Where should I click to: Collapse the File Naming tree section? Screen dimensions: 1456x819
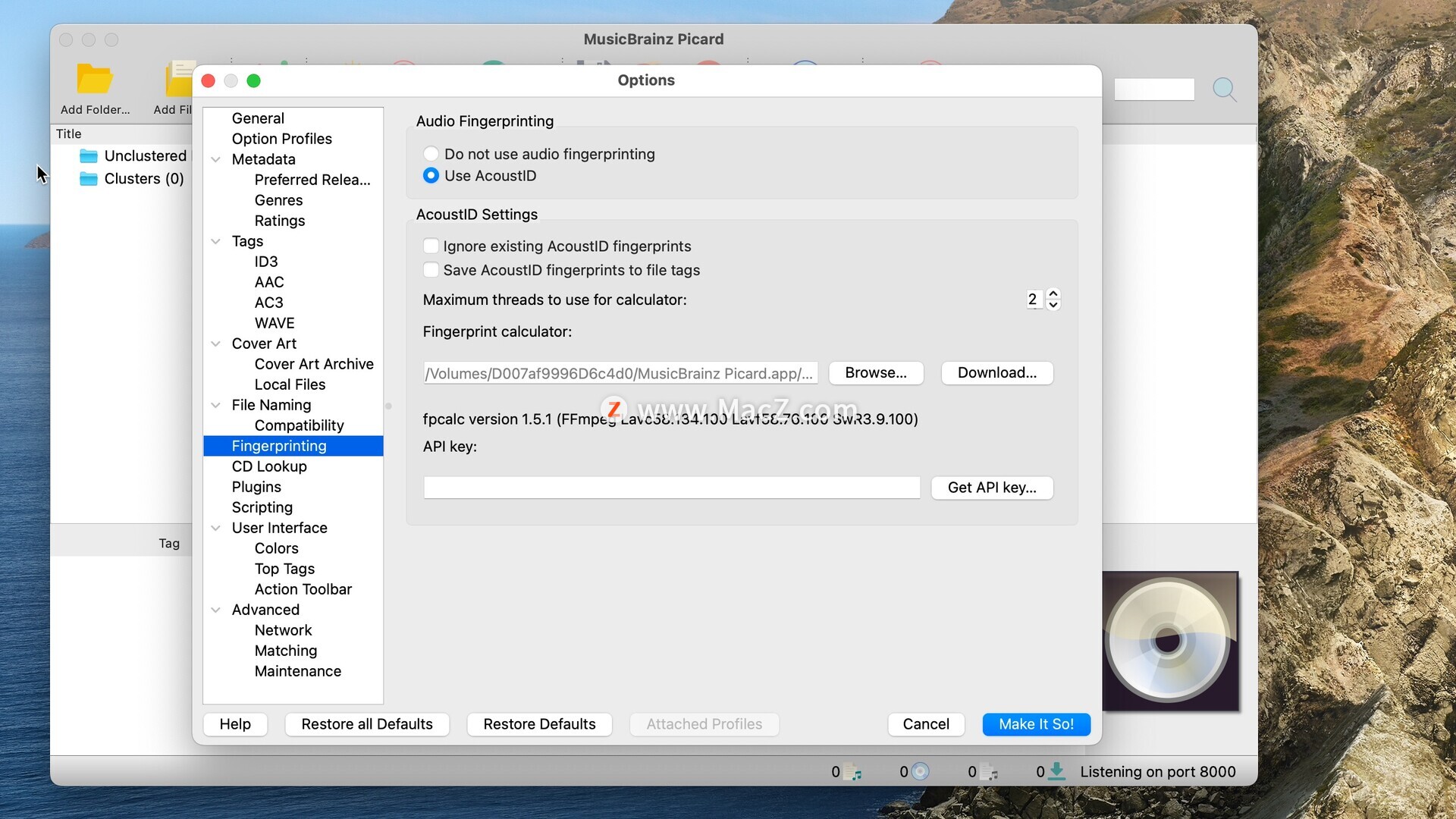tap(216, 405)
